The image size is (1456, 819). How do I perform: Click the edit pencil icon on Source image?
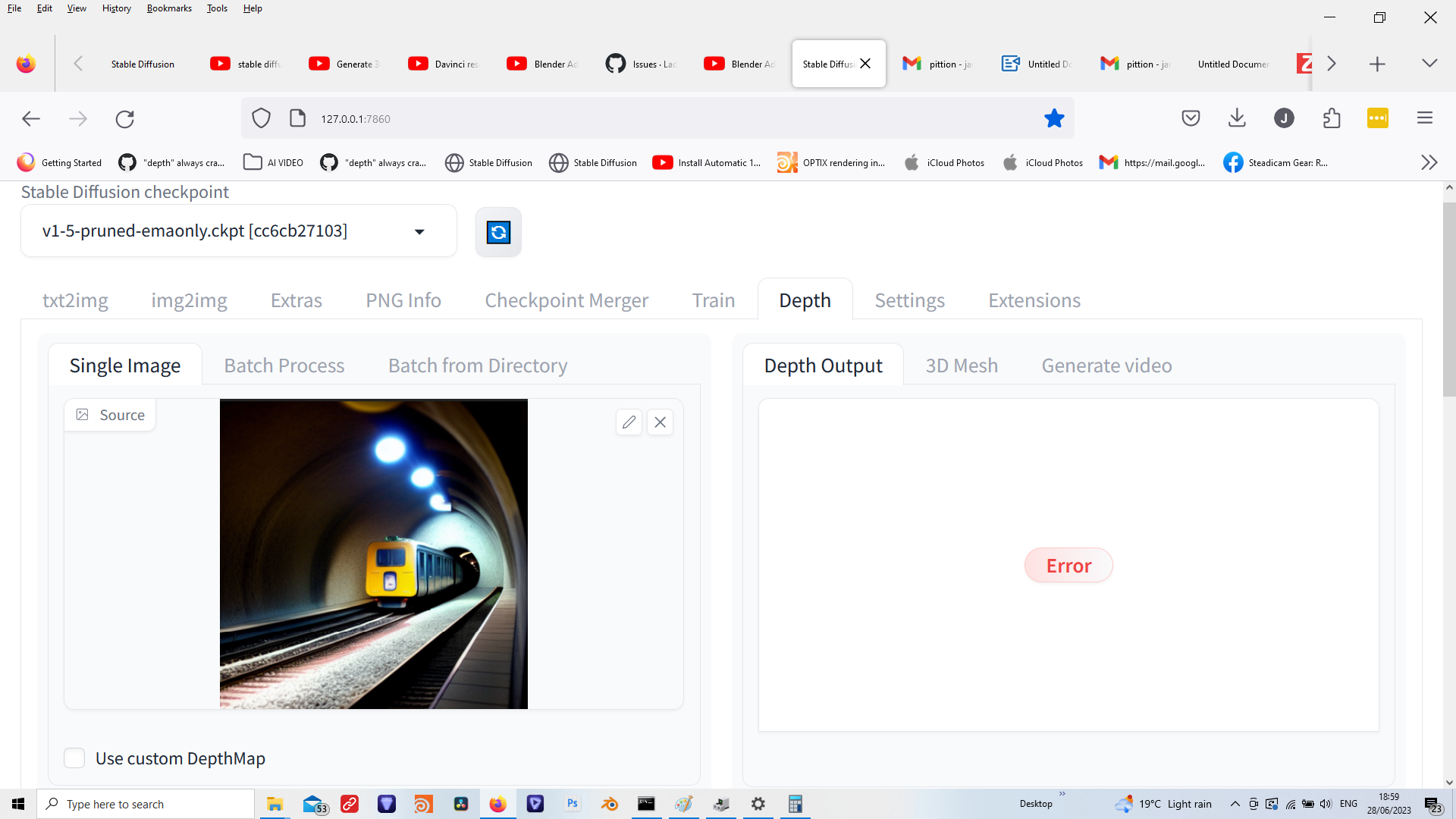(x=629, y=422)
